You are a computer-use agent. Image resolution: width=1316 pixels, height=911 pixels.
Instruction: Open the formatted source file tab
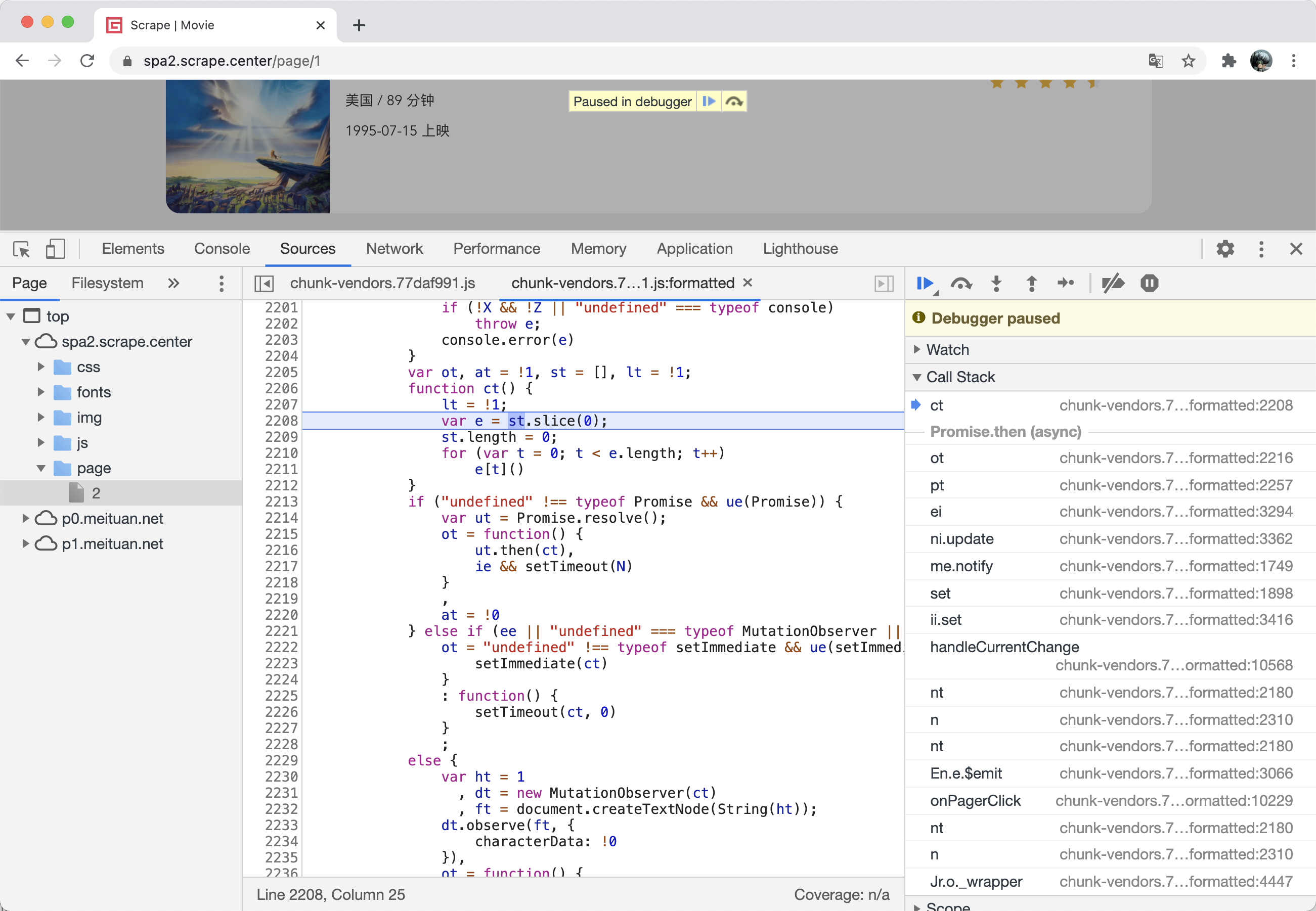pos(628,283)
